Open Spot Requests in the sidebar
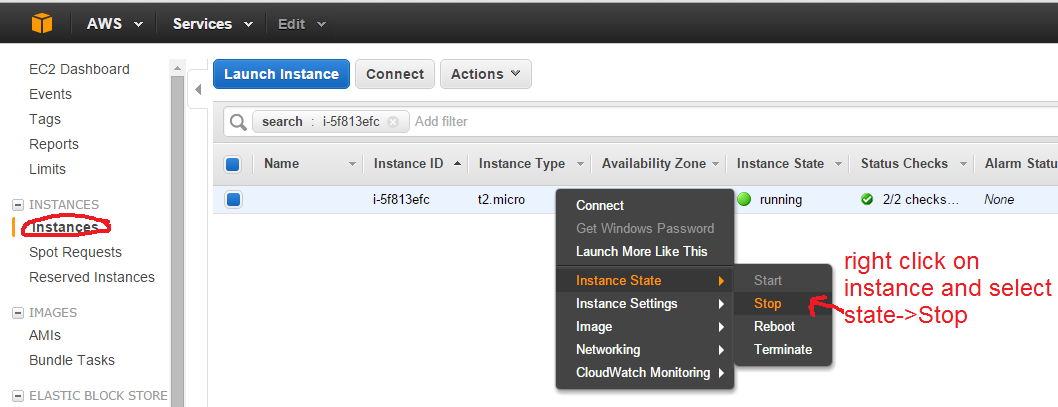This screenshot has height=407, width=1058. (75, 252)
